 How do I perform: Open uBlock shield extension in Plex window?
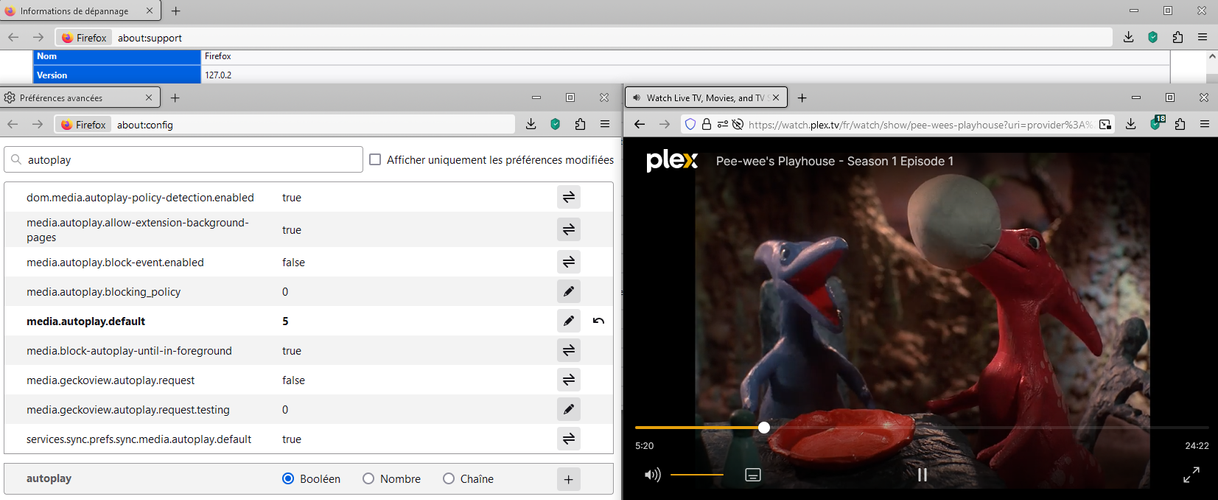pos(1154,124)
